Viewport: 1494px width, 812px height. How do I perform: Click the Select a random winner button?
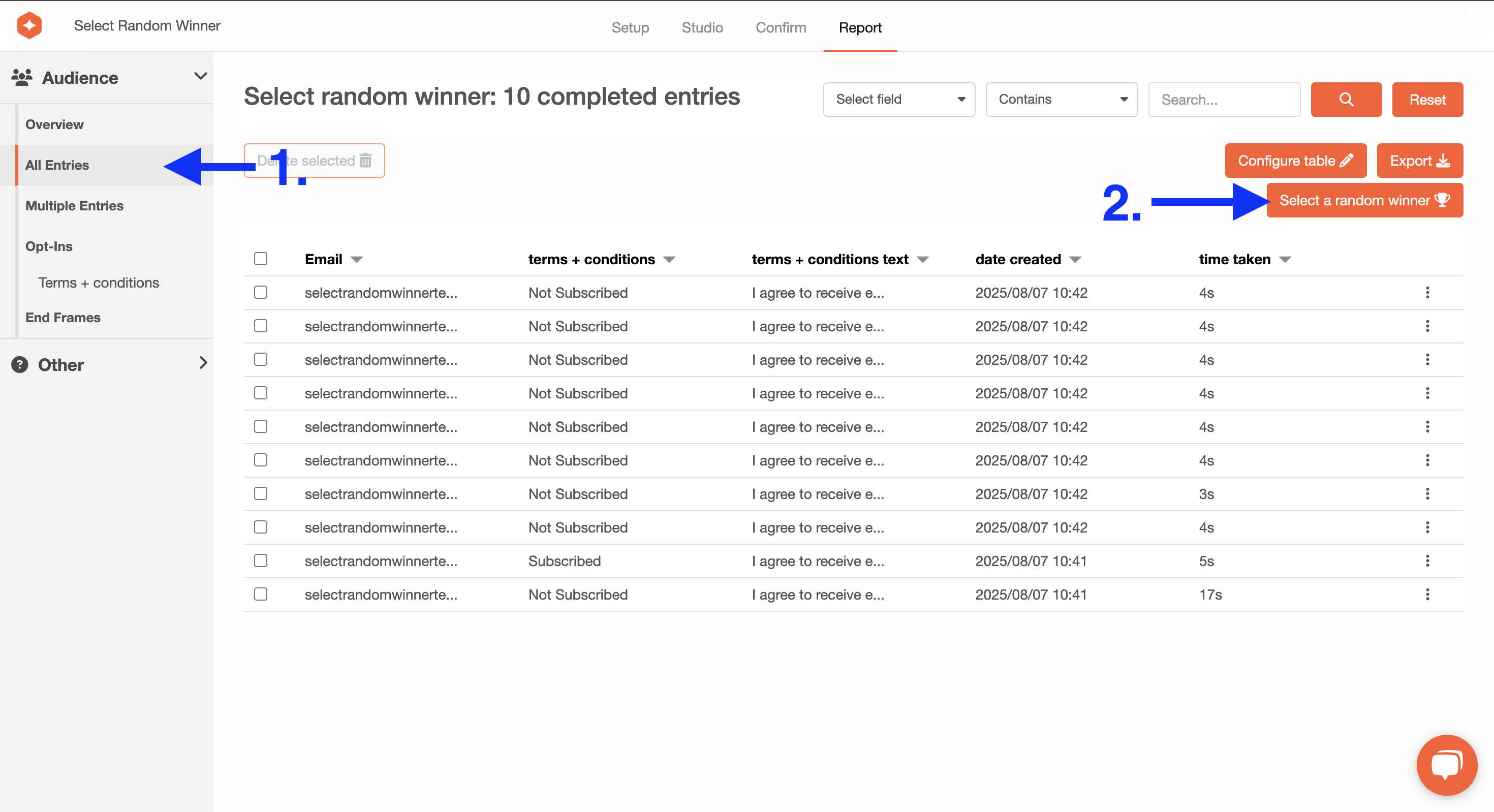coord(1363,200)
